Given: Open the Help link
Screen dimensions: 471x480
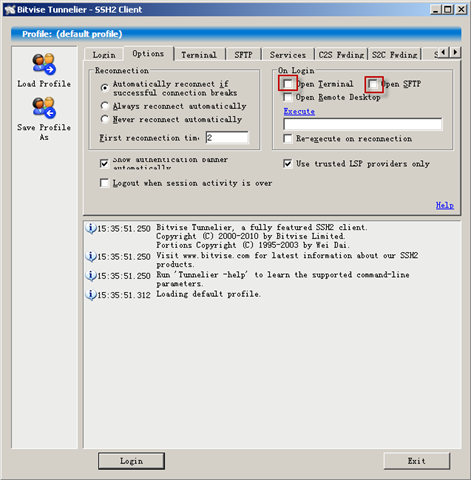Looking at the screenshot, I should click(445, 205).
